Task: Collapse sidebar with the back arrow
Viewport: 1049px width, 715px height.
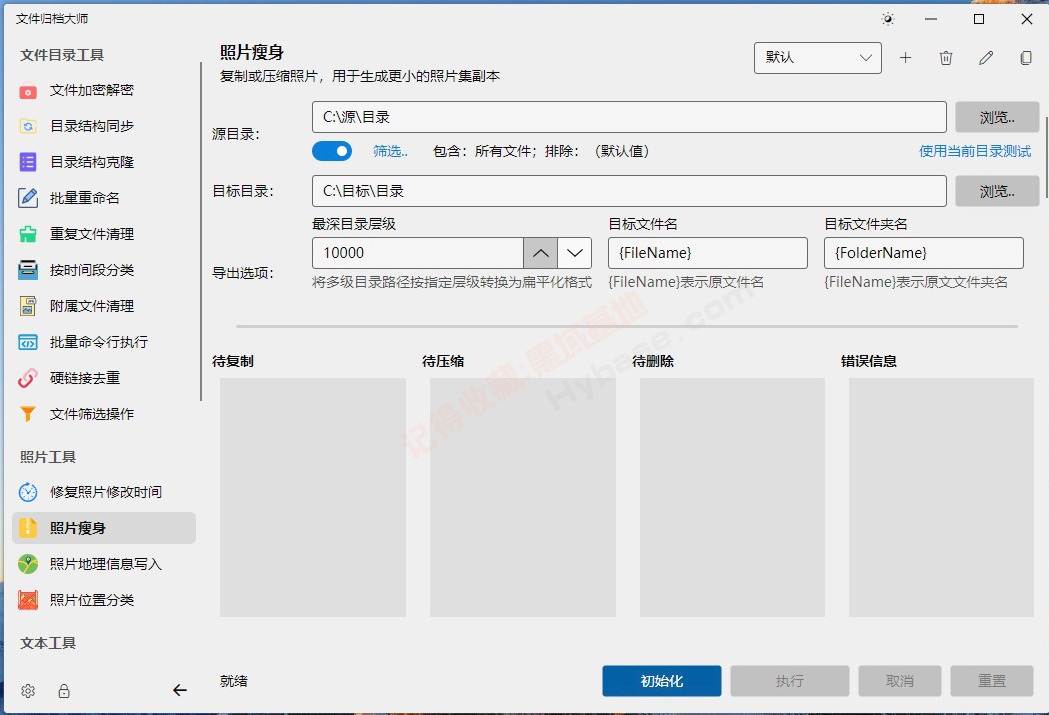Action: click(x=180, y=690)
